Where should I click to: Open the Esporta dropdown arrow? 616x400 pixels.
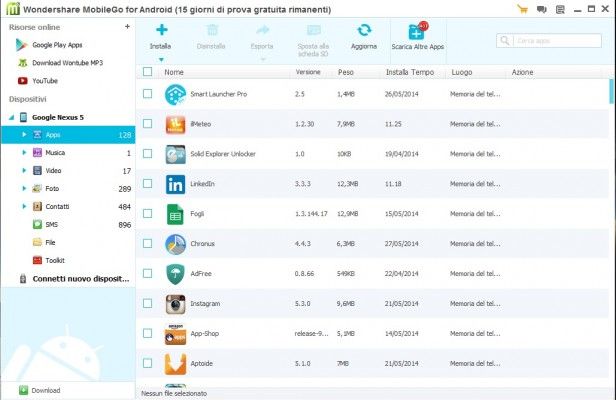(263, 60)
